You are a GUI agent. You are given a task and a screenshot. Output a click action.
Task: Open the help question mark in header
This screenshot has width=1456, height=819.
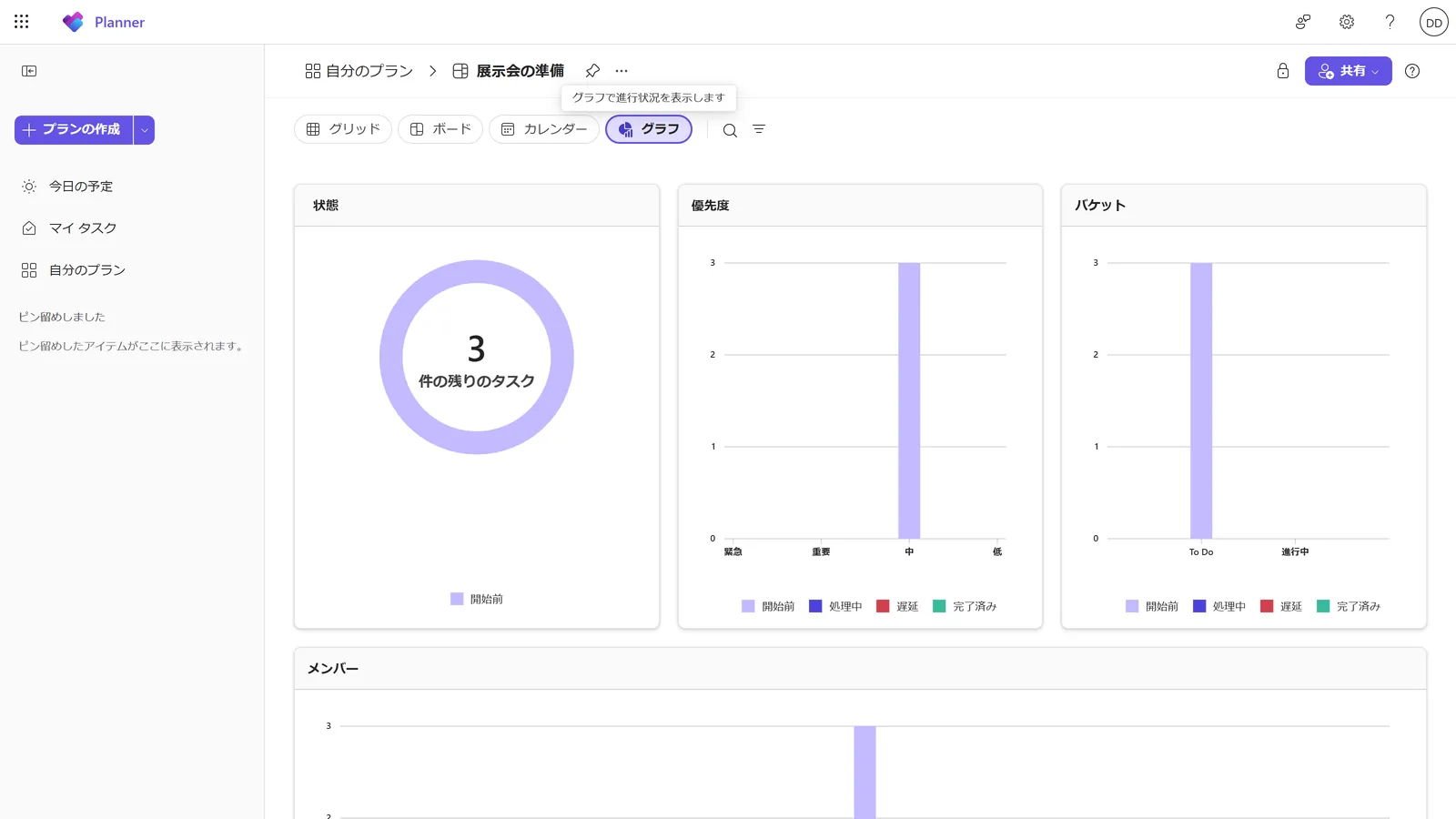coord(1390,22)
